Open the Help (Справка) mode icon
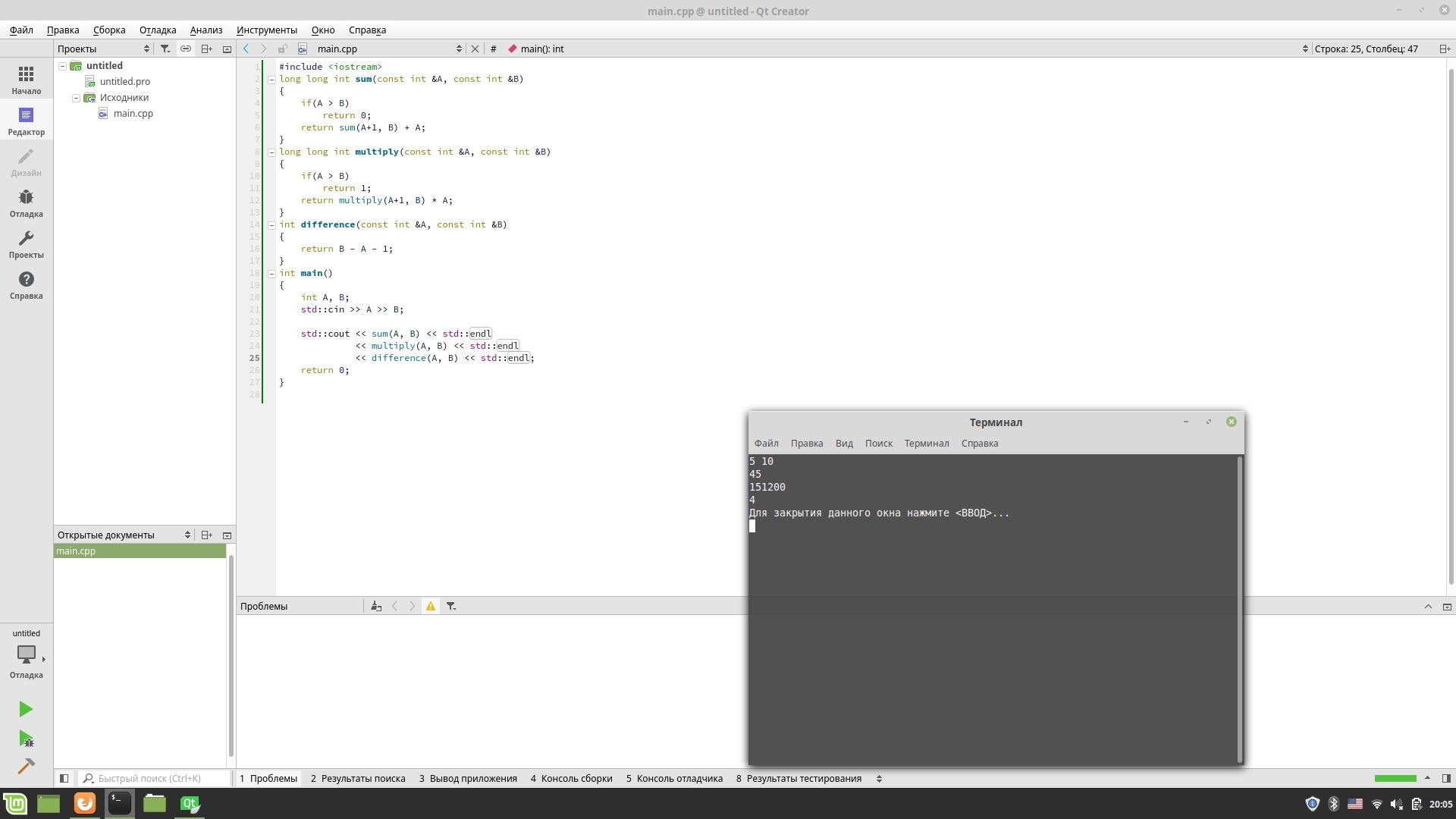This screenshot has width=1456, height=819. (26, 285)
